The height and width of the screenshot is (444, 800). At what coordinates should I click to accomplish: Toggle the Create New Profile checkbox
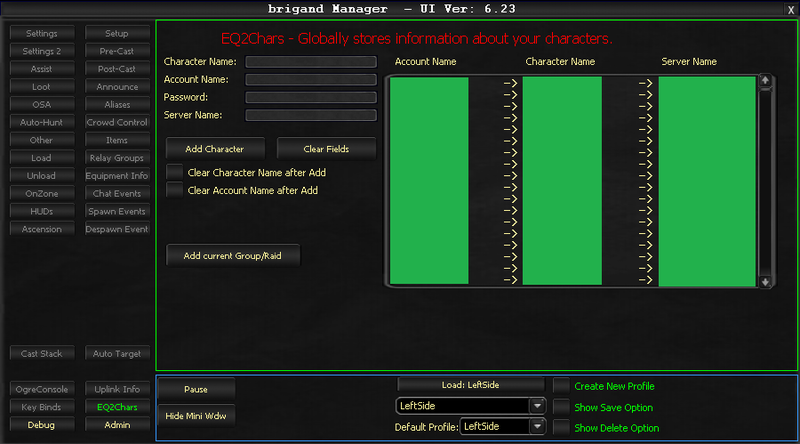coord(561,386)
